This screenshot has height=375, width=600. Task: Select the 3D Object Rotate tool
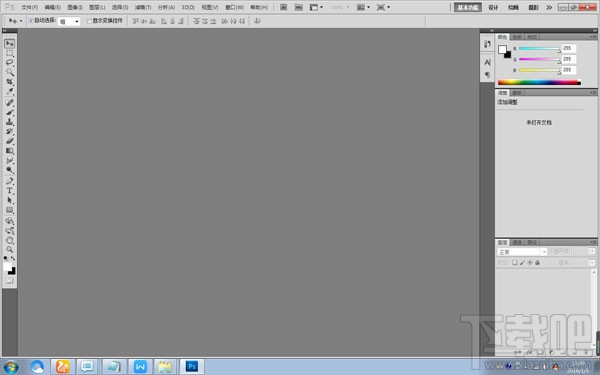10,221
